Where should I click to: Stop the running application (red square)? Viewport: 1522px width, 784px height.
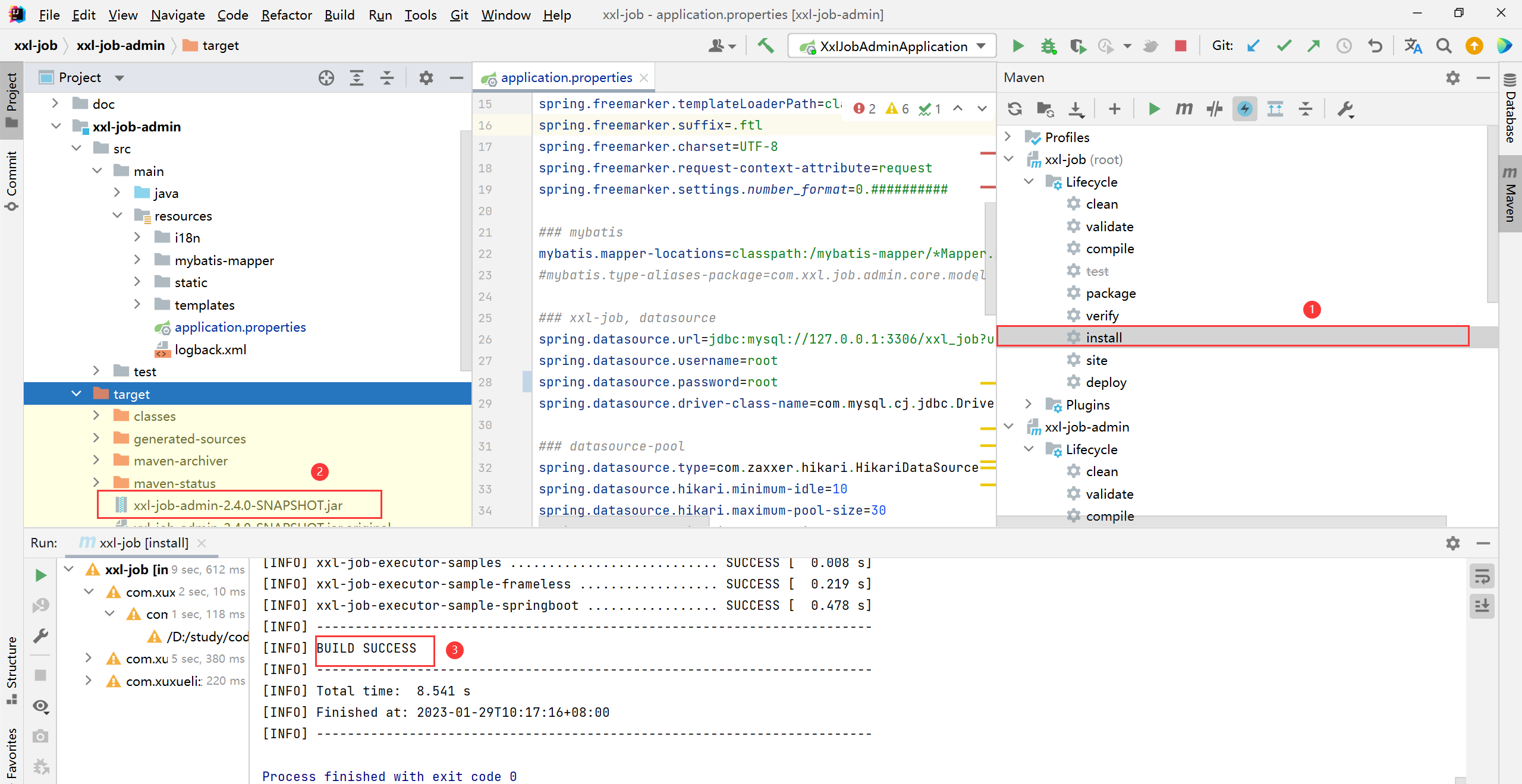click(x=1181, y=46)
